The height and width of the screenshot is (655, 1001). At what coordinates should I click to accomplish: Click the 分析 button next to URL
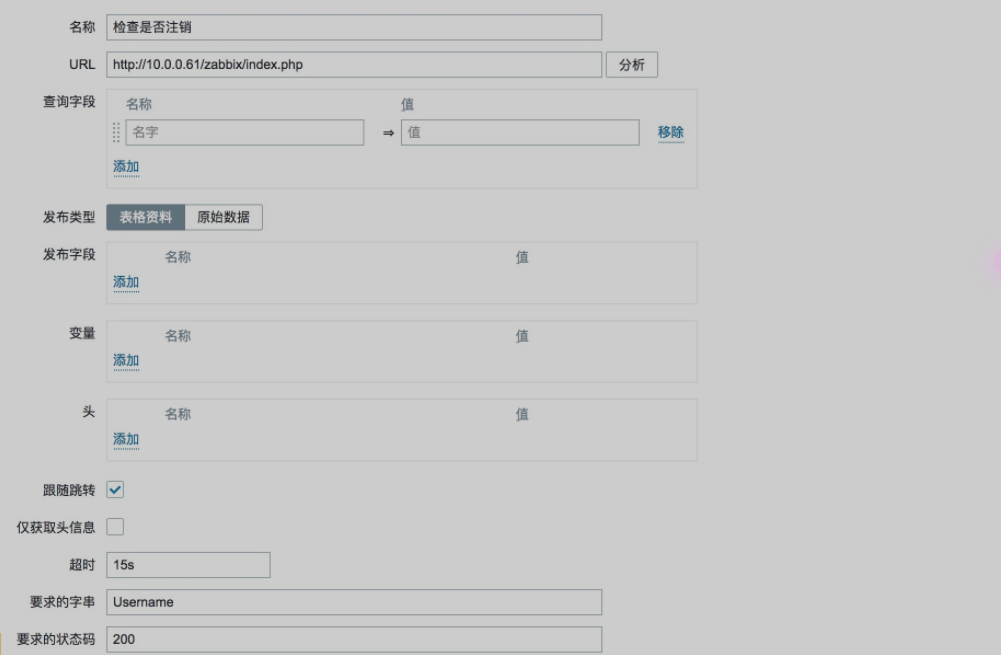coord(631,64)
